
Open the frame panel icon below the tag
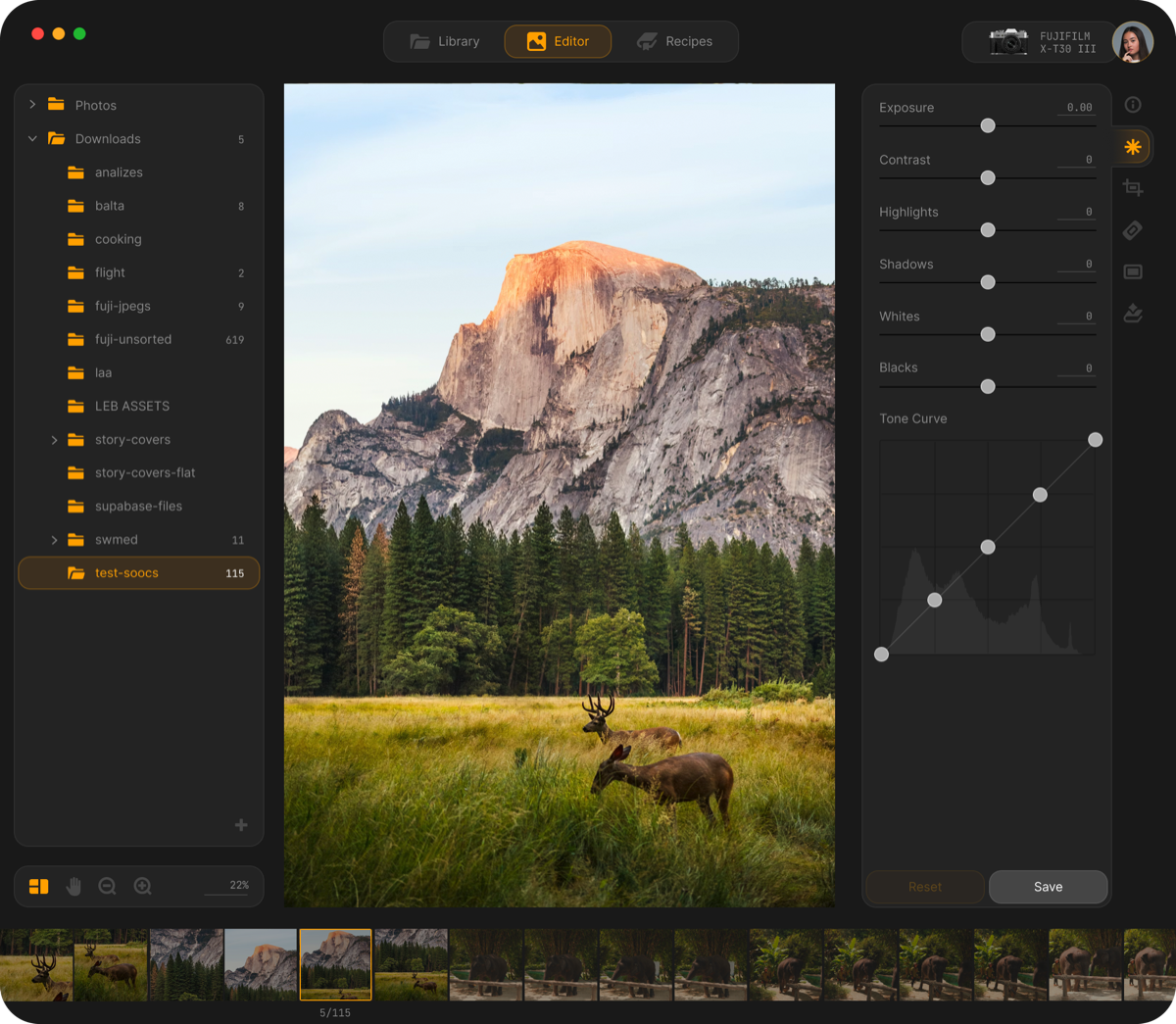point(1133,271)
